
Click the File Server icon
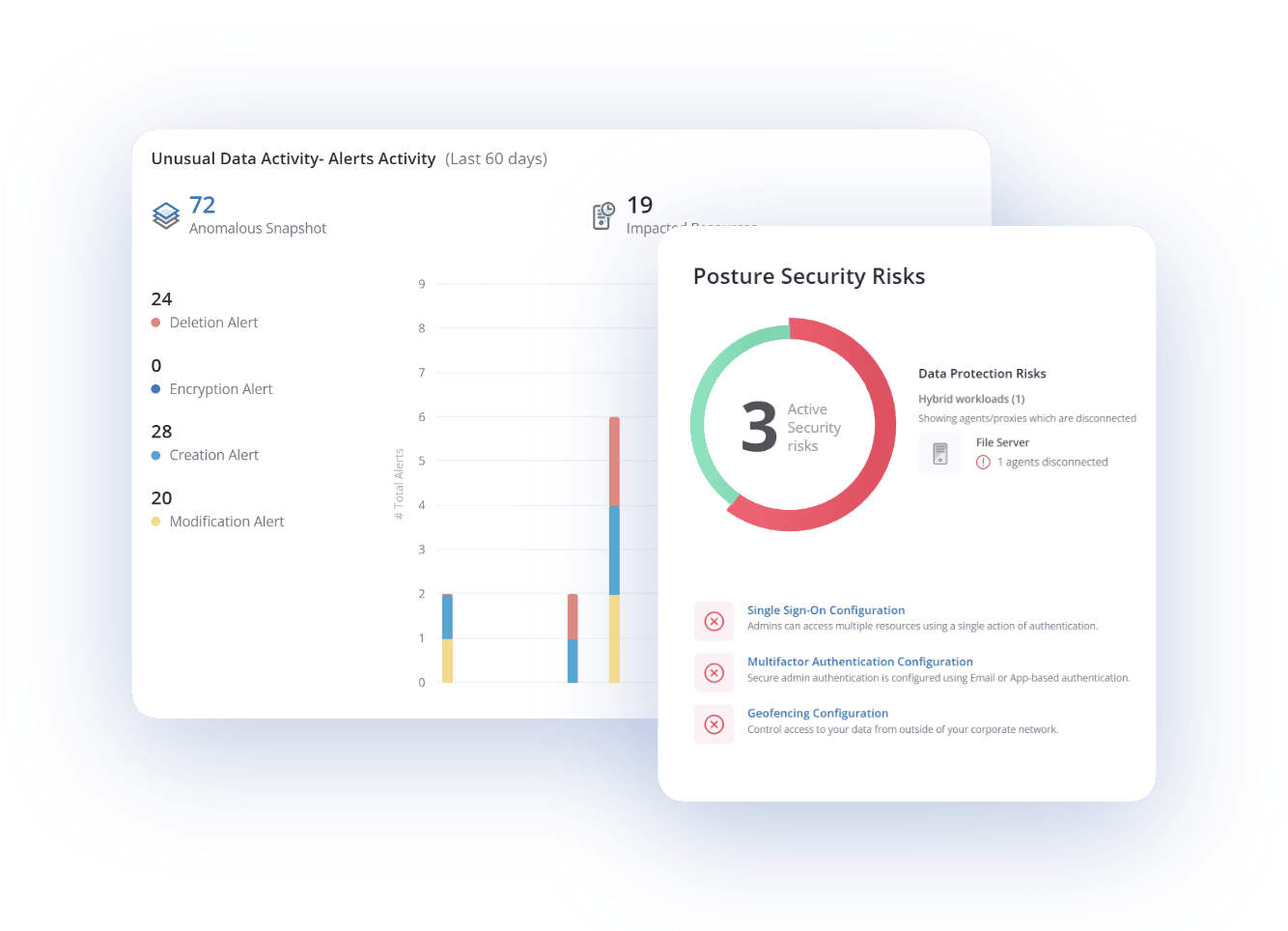coord(940,454)
